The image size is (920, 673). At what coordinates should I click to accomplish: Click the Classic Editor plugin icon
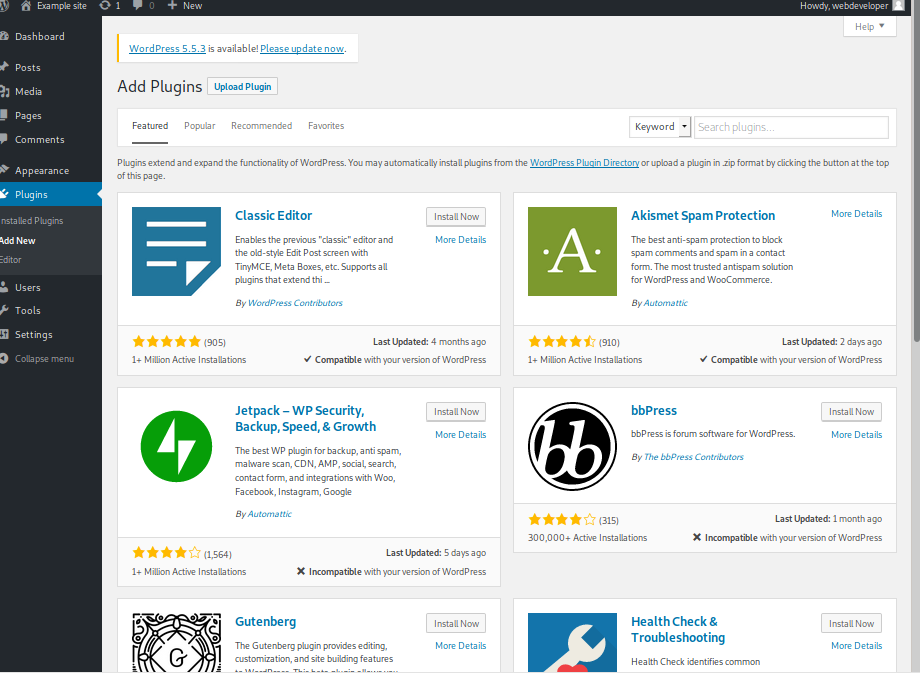tap(177, 251)
